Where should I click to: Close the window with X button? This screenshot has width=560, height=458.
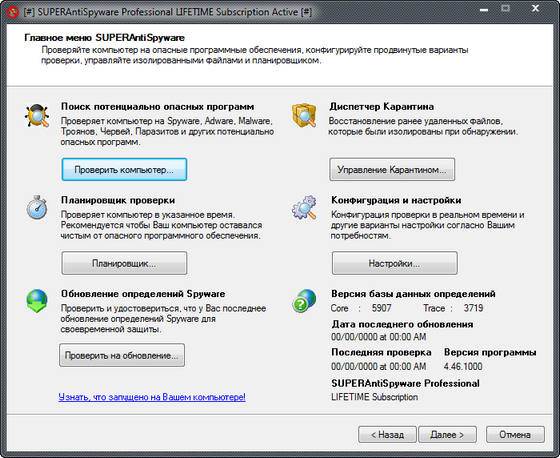click(x=535, y=9)
